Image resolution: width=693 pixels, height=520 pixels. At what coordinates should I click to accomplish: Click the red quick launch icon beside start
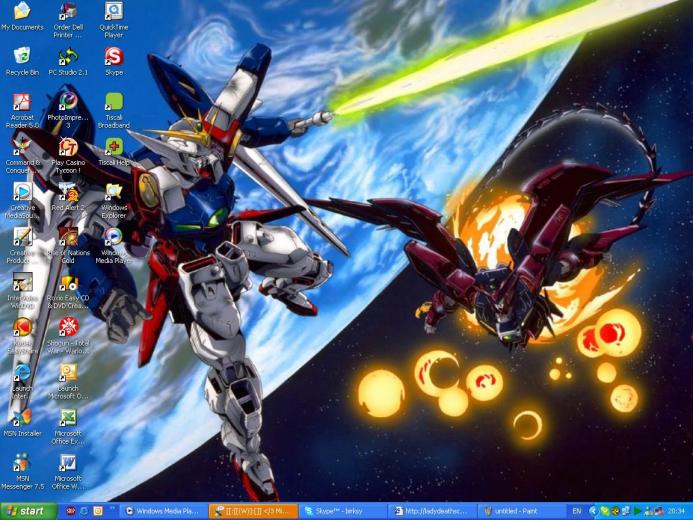[x=70, y=511]
